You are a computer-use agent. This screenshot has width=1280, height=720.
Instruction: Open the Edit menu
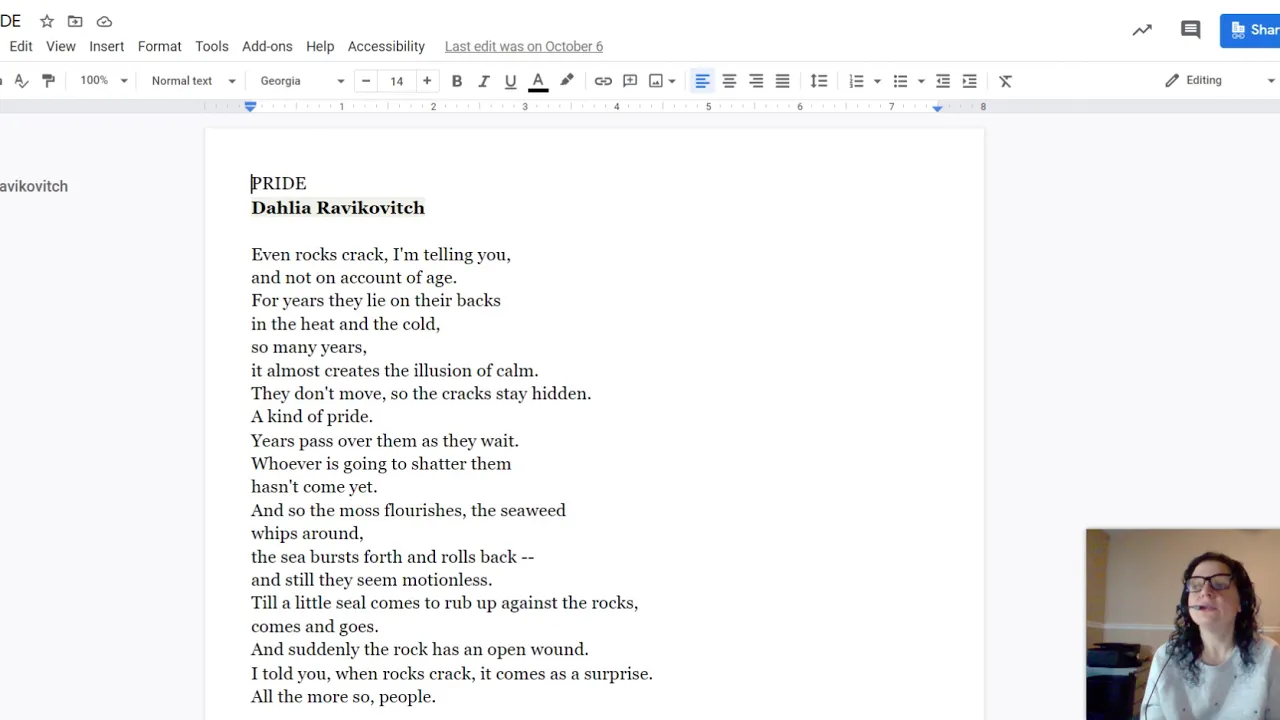coord(21,46)
